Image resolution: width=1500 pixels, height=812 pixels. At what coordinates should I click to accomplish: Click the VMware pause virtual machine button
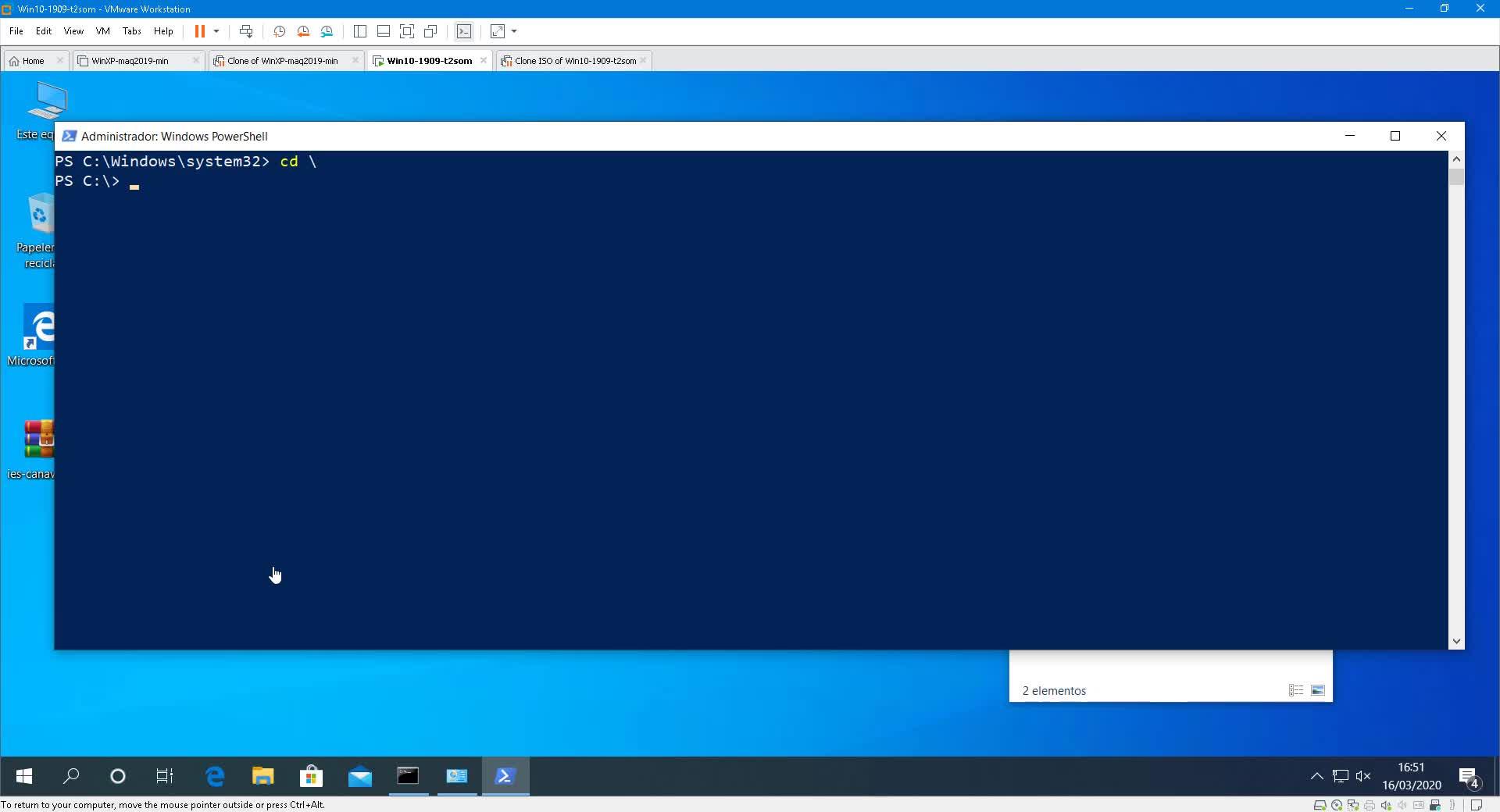tap(200, 31)
